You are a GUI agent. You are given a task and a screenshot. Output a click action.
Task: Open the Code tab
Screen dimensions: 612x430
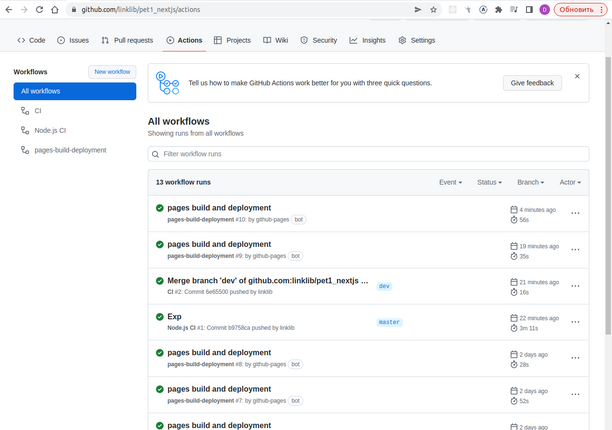click(x=31, y=40)
